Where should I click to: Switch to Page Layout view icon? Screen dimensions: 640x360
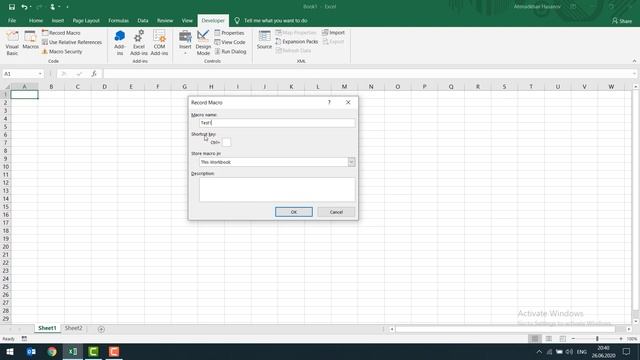coord(549,338)
